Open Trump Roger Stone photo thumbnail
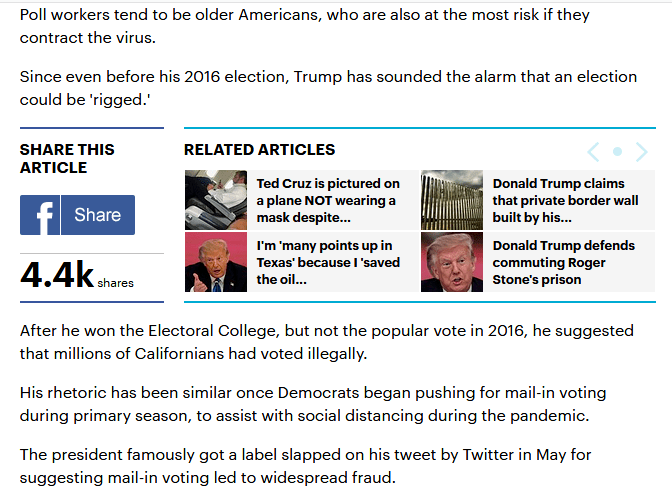 click(452, 262)
